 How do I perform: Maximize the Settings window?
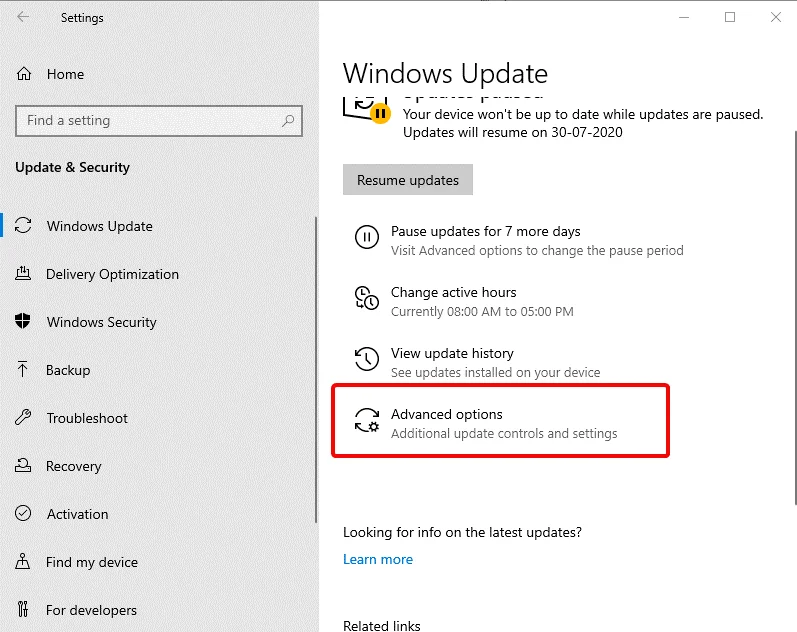point(730,17)
